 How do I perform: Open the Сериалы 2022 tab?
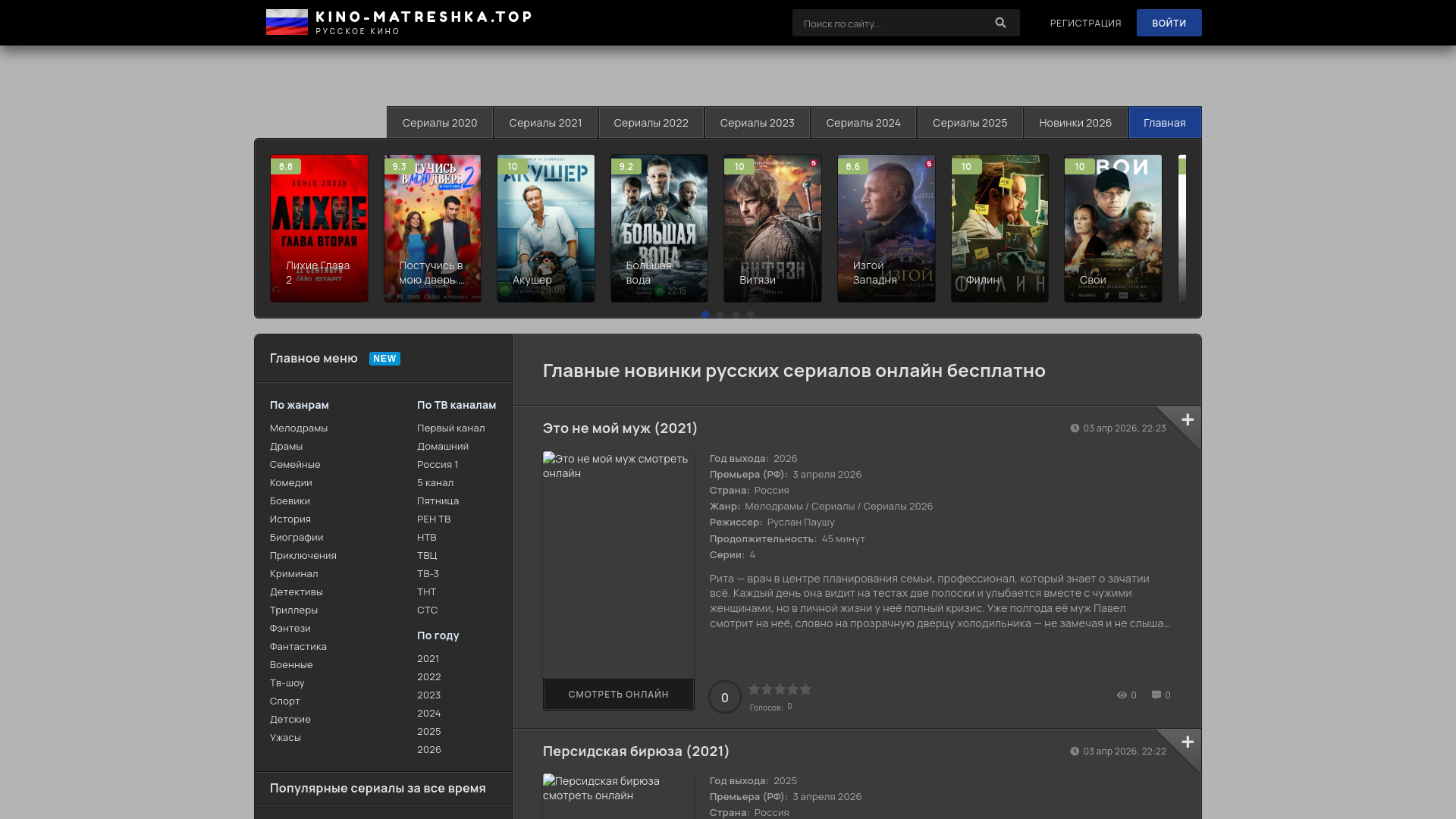(x=651, y=122)
